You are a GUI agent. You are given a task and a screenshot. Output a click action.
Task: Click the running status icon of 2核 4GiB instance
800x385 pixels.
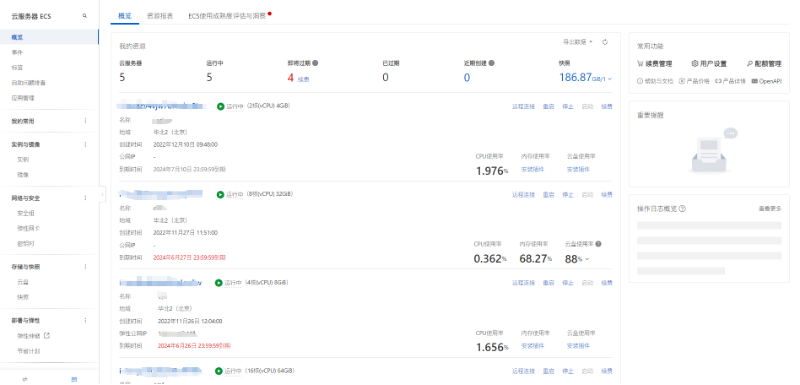220,107
